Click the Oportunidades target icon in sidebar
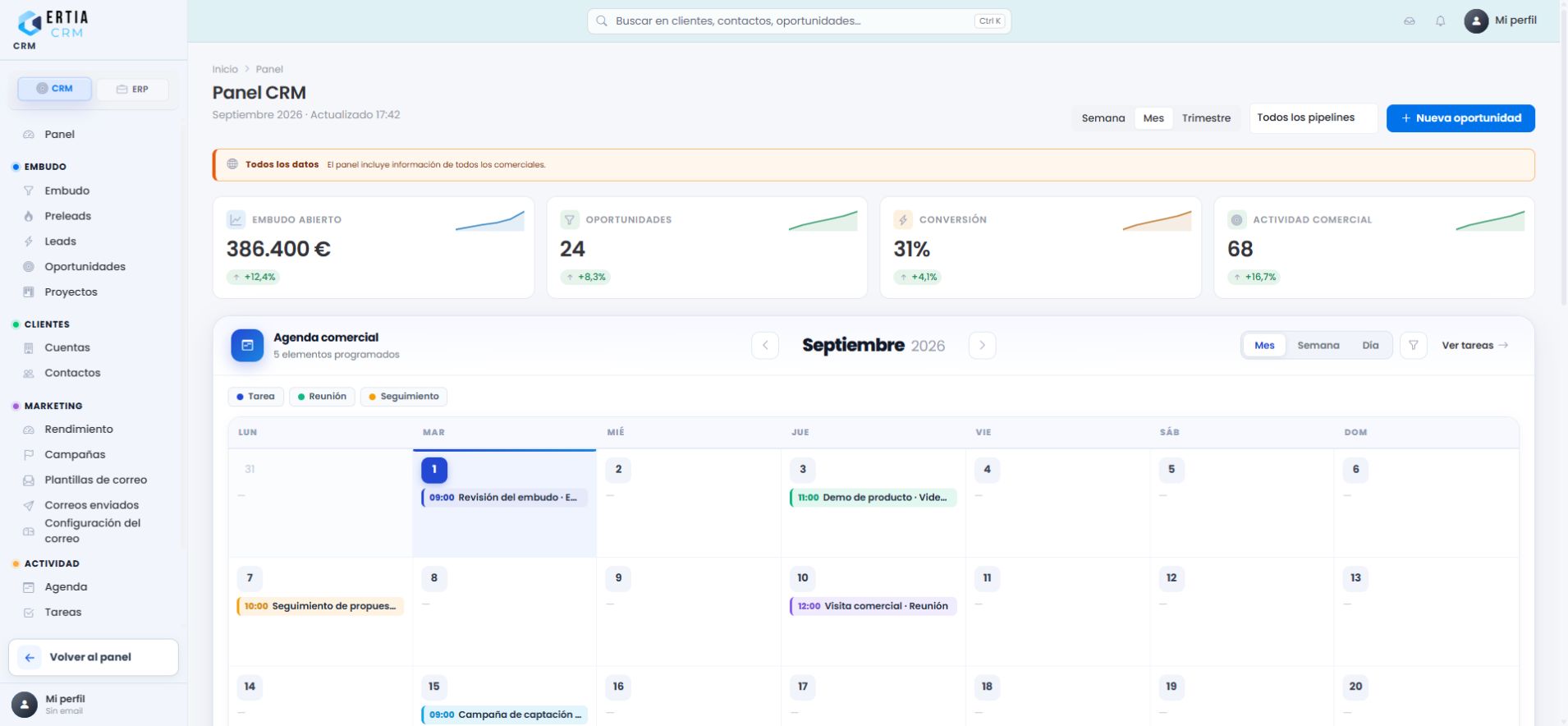The width and height of the screenshot is (1568, 726). (29, 267)
